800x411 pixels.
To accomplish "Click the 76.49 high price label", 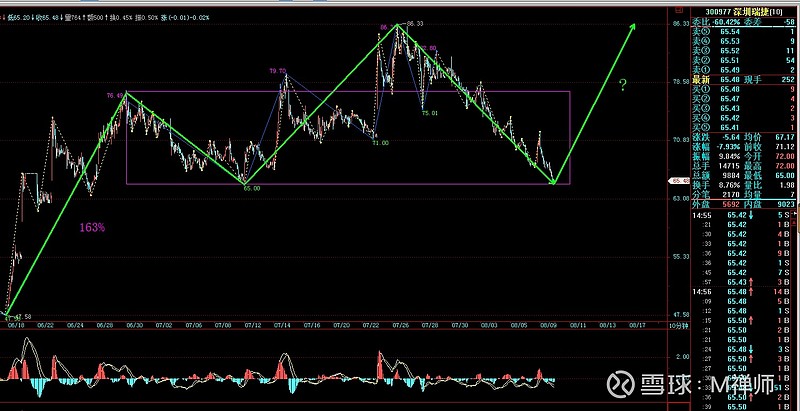I will (115, 95).
